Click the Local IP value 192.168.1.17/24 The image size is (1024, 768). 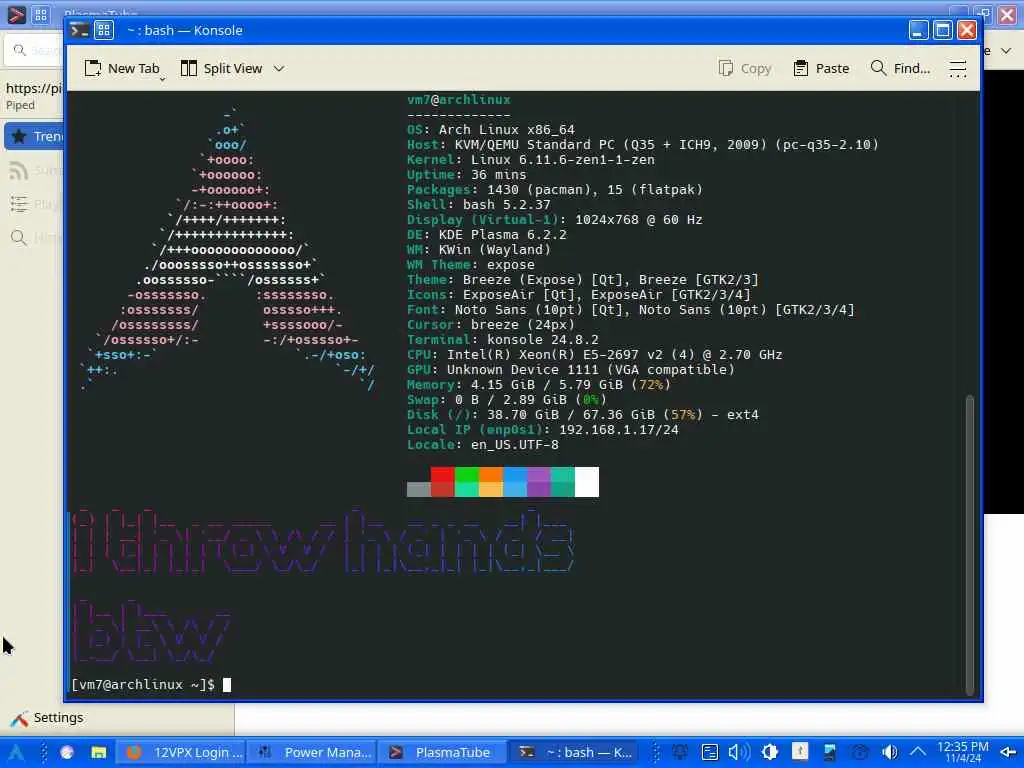pyautogui.click(x=618, y=430)
